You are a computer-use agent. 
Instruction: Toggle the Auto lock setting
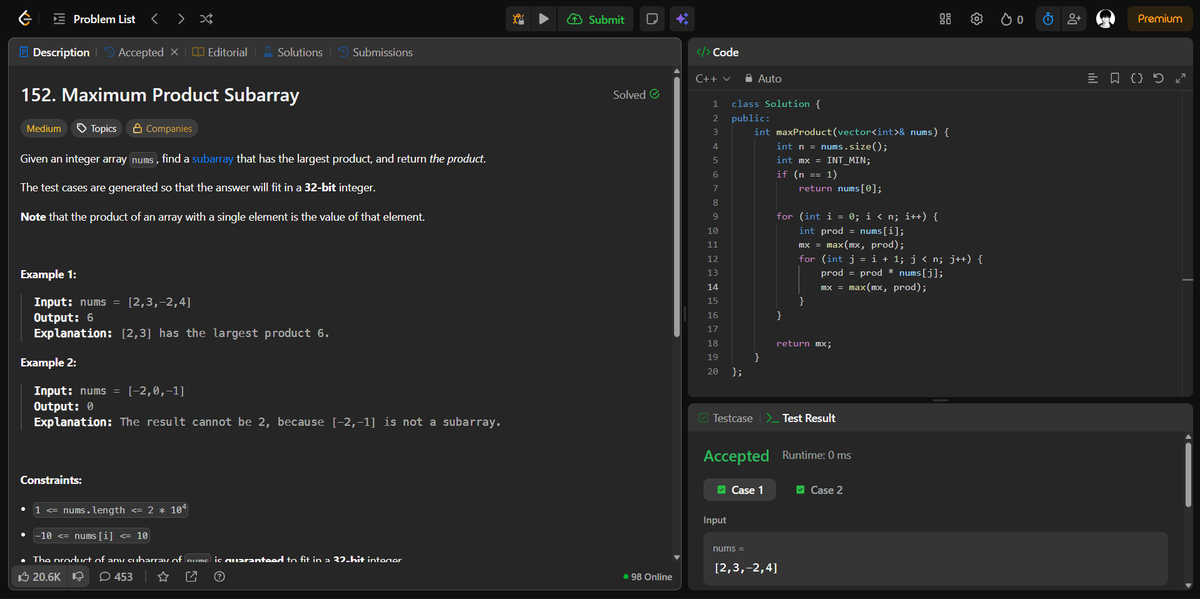(x=763, y=78)
